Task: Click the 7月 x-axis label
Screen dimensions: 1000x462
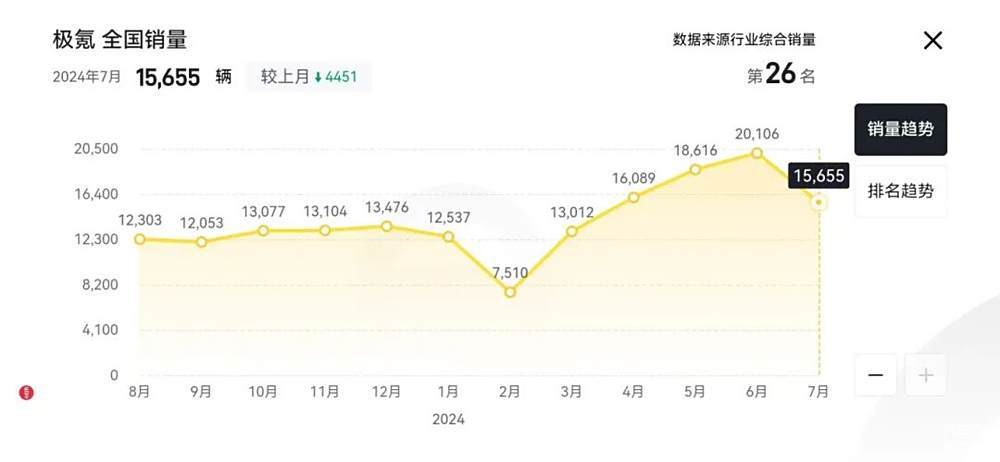Action: pos(818,392)
